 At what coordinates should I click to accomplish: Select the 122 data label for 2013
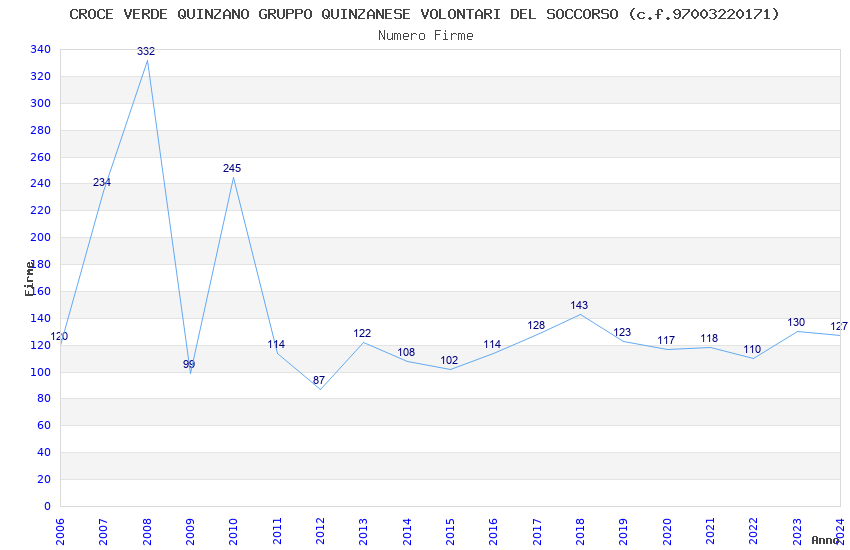[362, 333]
